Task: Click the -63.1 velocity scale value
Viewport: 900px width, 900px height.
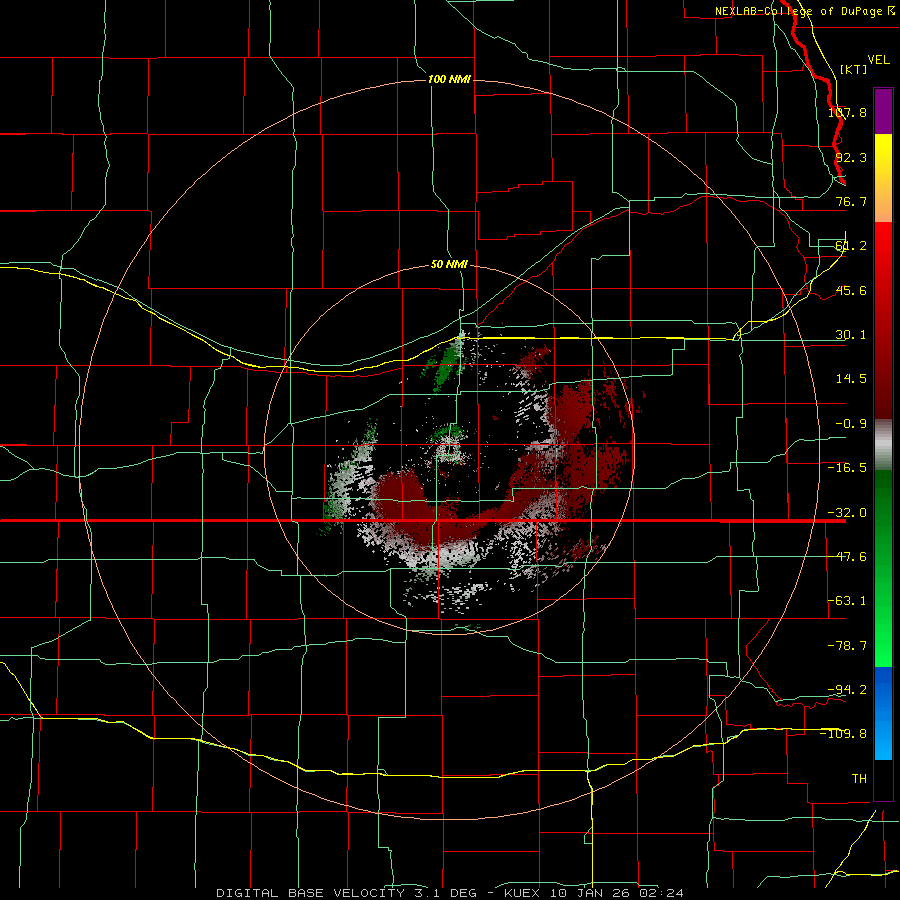Action: click(x=847, y=601)
